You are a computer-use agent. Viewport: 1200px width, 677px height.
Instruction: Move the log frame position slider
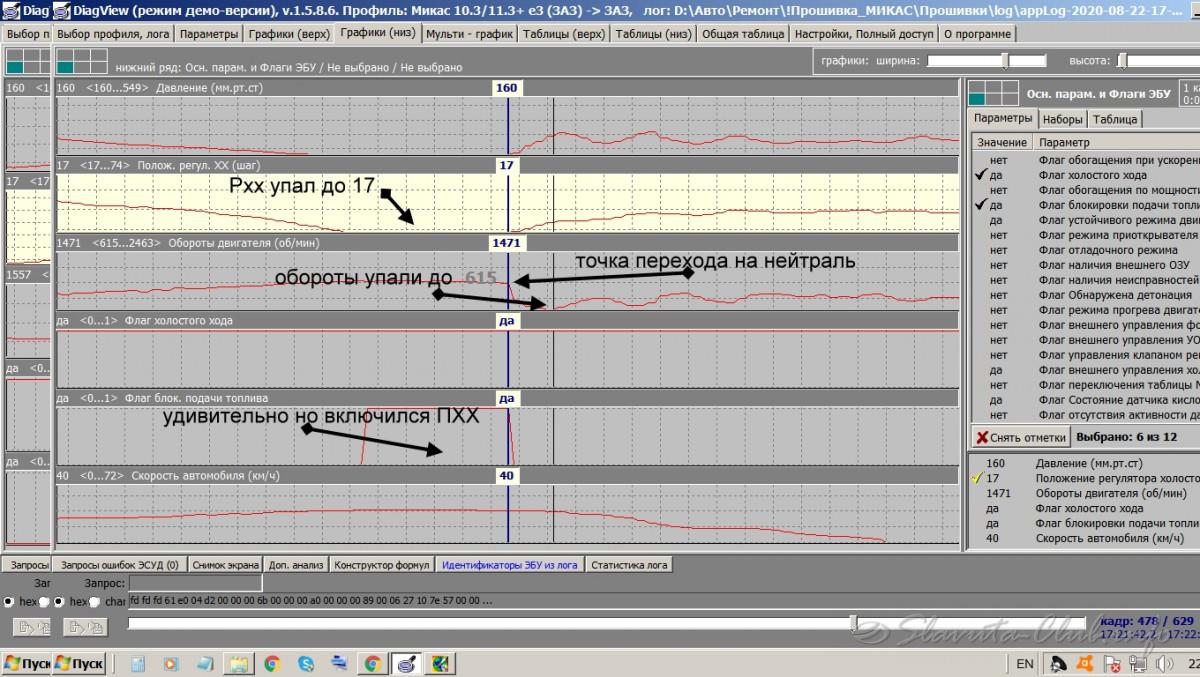(x=853, y=624)
